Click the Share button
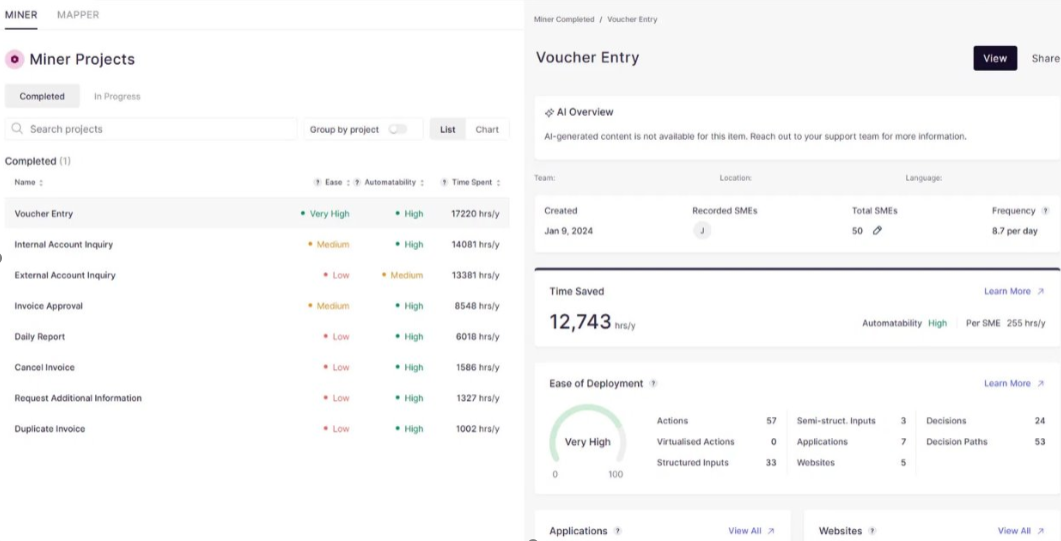The width and height of the screenshot is (1061, 541). click(1045, 58)
